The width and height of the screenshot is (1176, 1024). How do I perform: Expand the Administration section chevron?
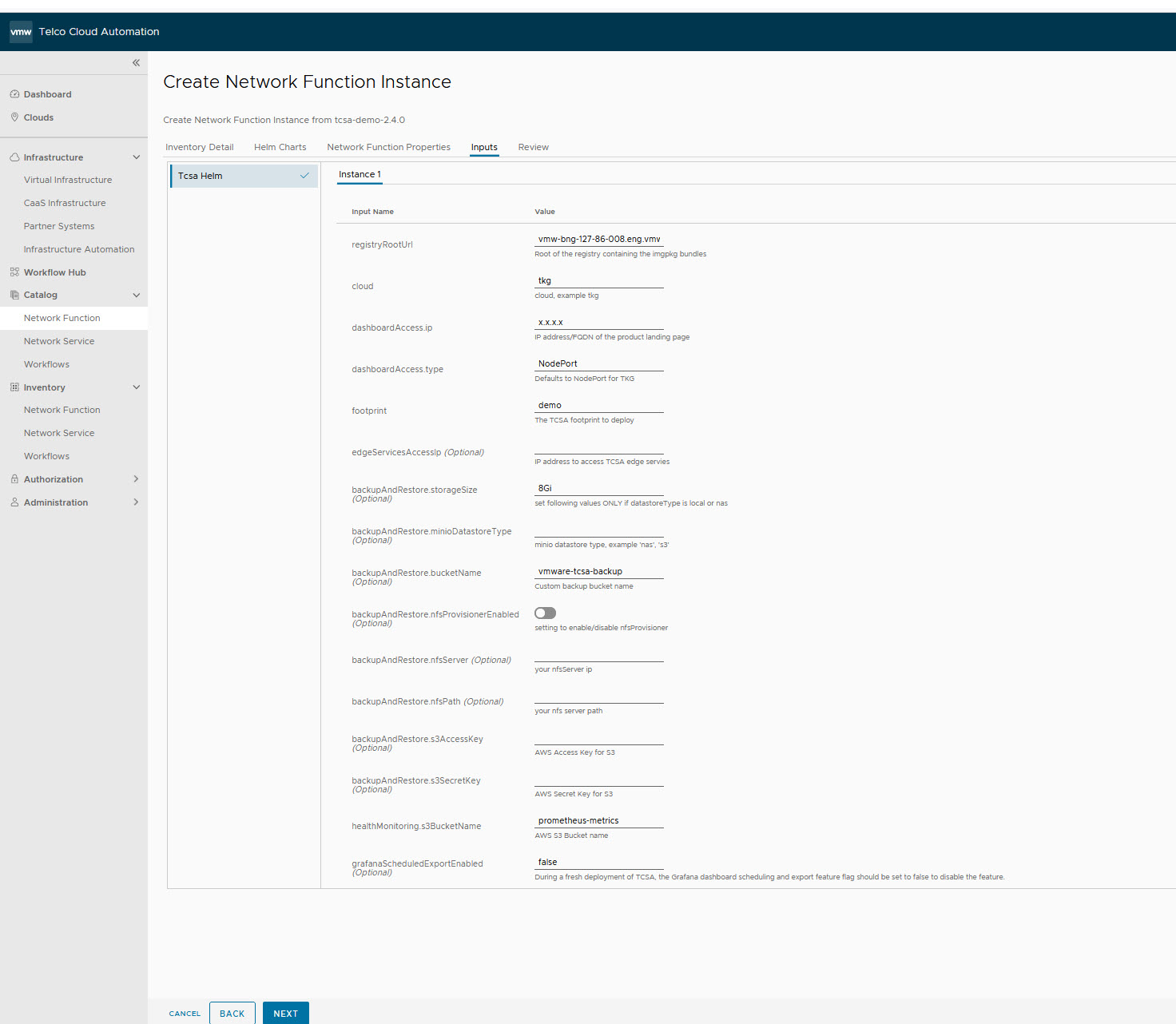pos(137,502)
